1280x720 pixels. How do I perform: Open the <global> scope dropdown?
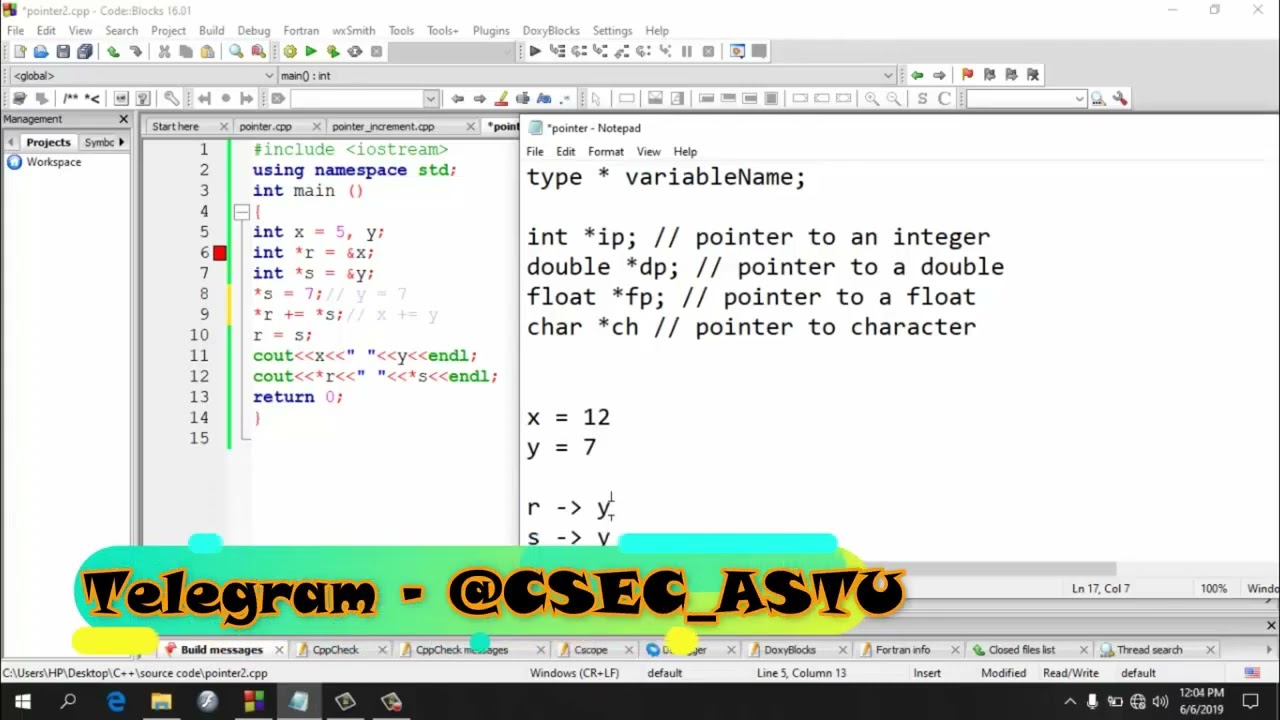tap(269, 76)
